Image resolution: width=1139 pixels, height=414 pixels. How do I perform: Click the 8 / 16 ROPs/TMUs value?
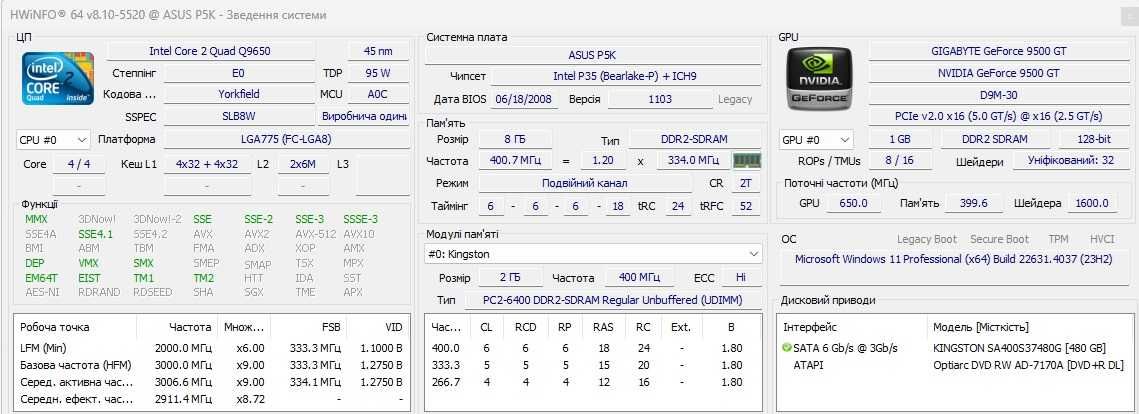click(x=899, y=161)
